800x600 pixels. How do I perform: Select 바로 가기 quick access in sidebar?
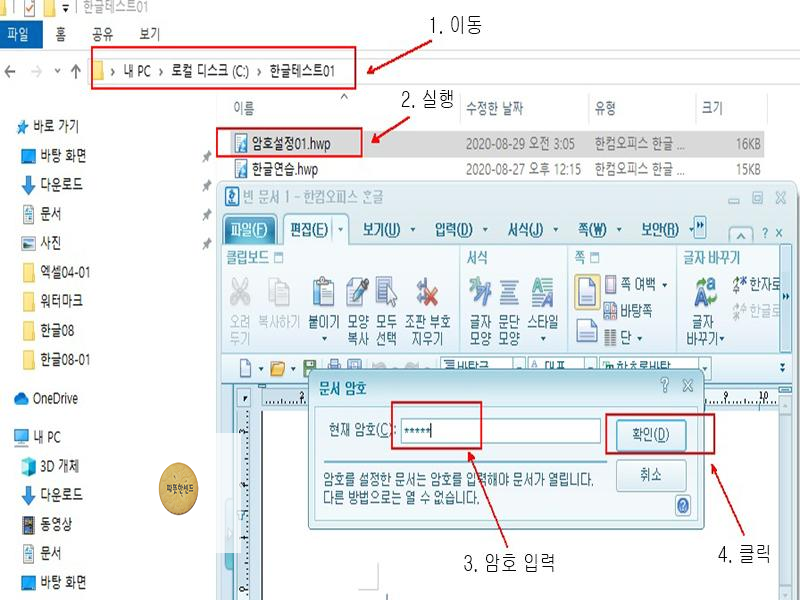point(47,126)
